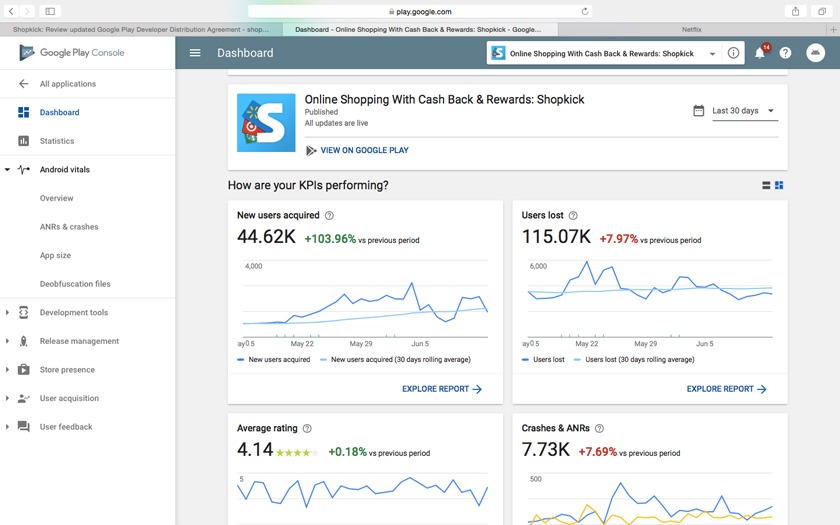The image size is (840, 525).
Task: Click the back arrow beside All applications
Action: pos(24,84)
